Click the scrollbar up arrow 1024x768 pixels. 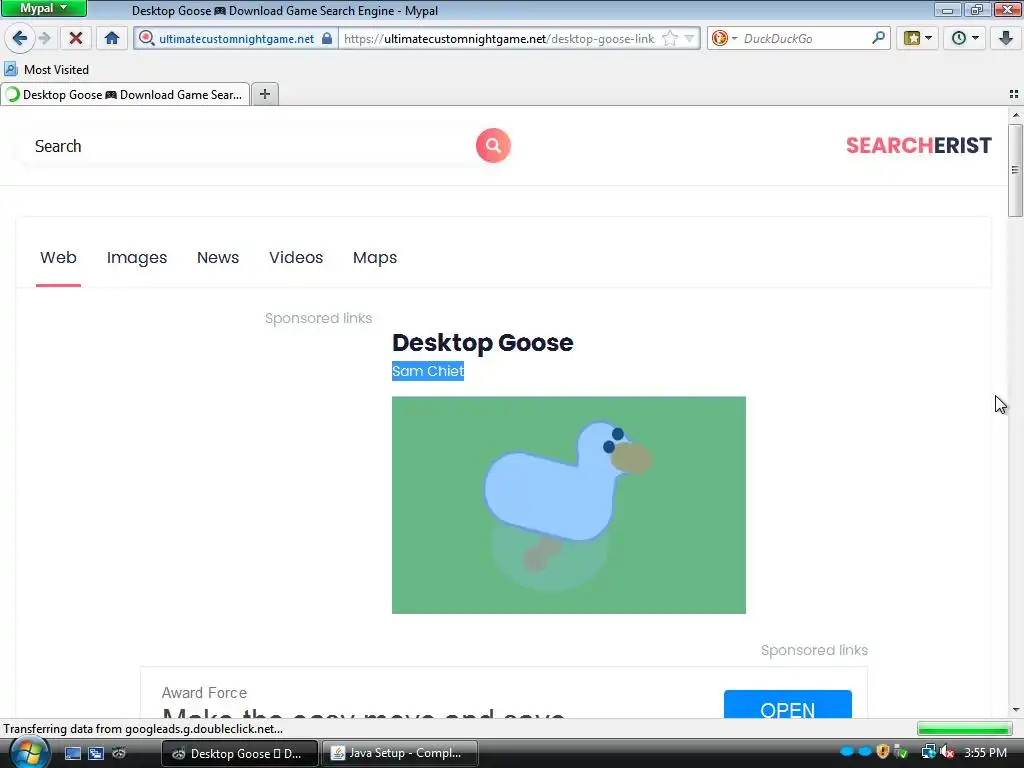tap(1015, 115)
